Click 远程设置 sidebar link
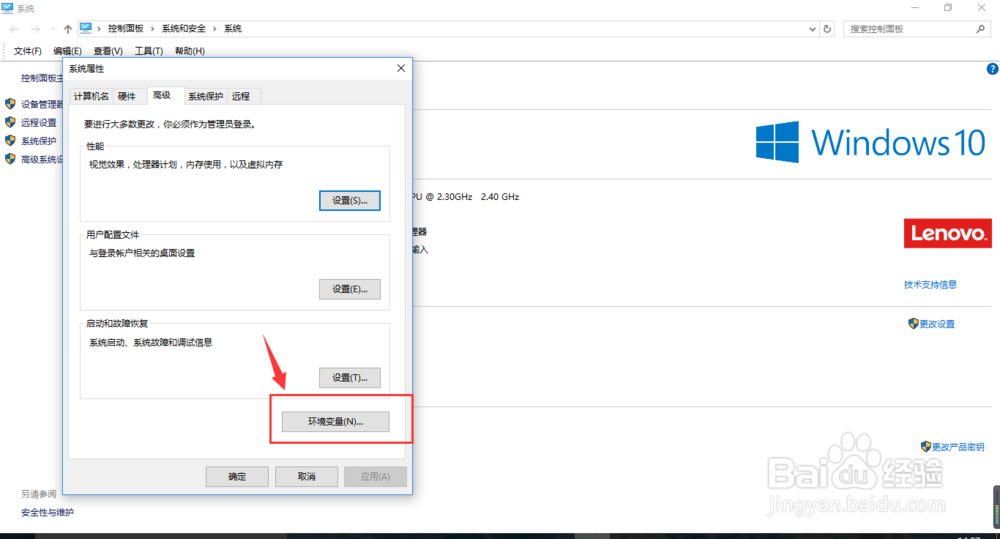This screenshot has height=539, width=1000. [x=39, y=122]
